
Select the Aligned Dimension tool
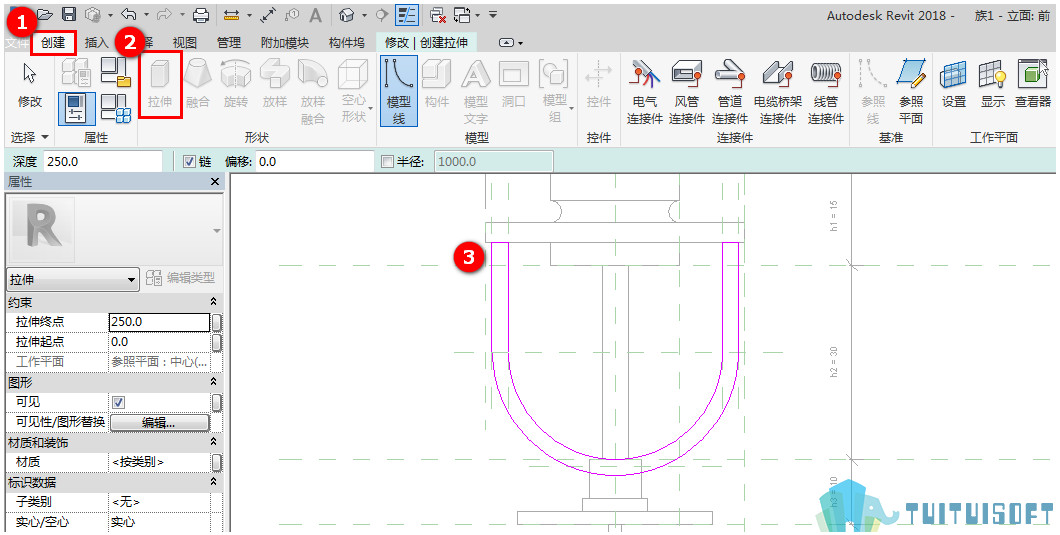(268, 14)
